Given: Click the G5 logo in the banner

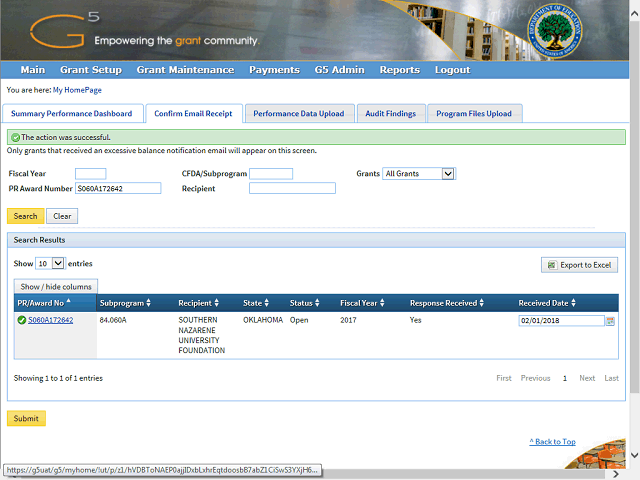Looking at the screenshot, I should click(64, 29).
